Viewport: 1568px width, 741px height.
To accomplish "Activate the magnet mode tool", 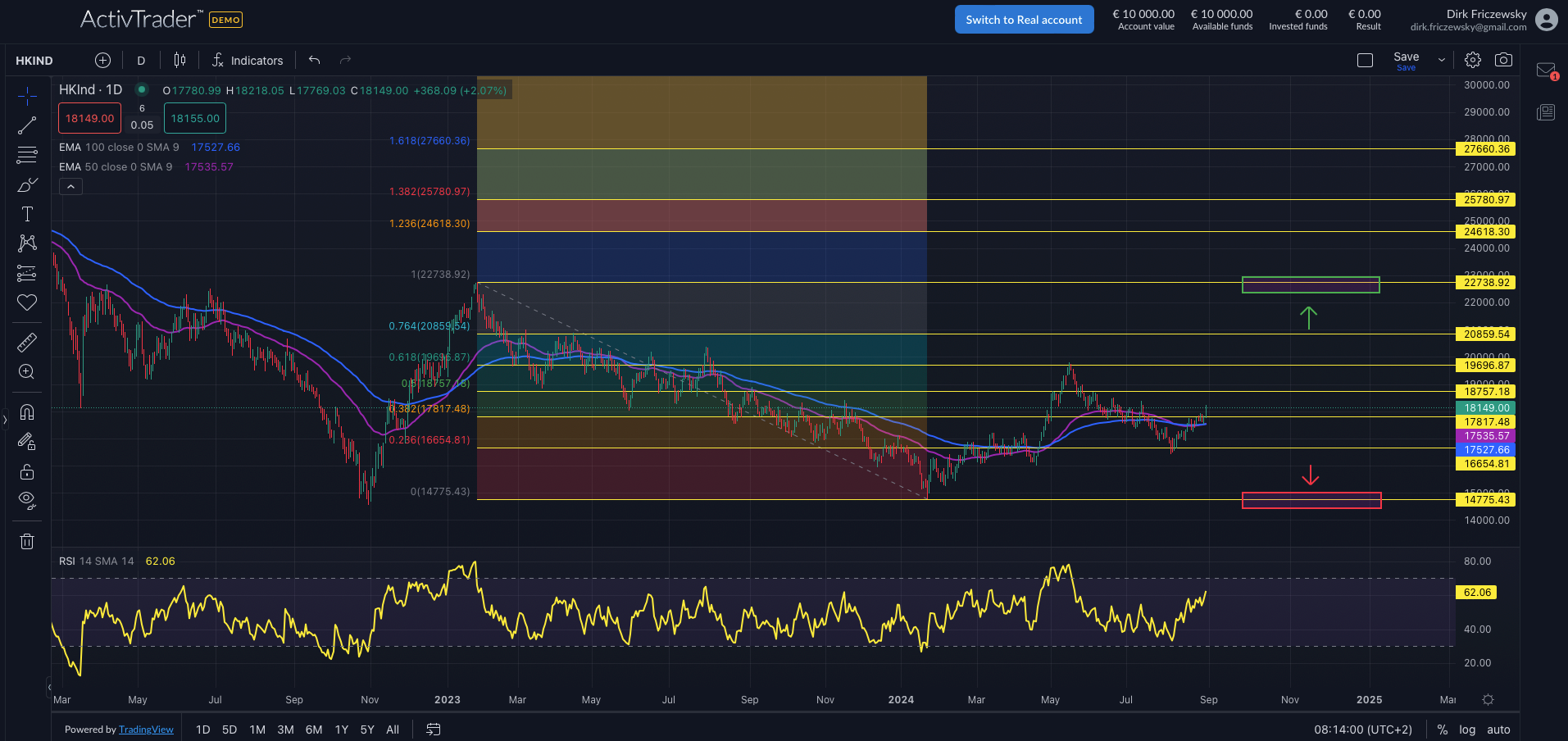I will coord(27,412).
